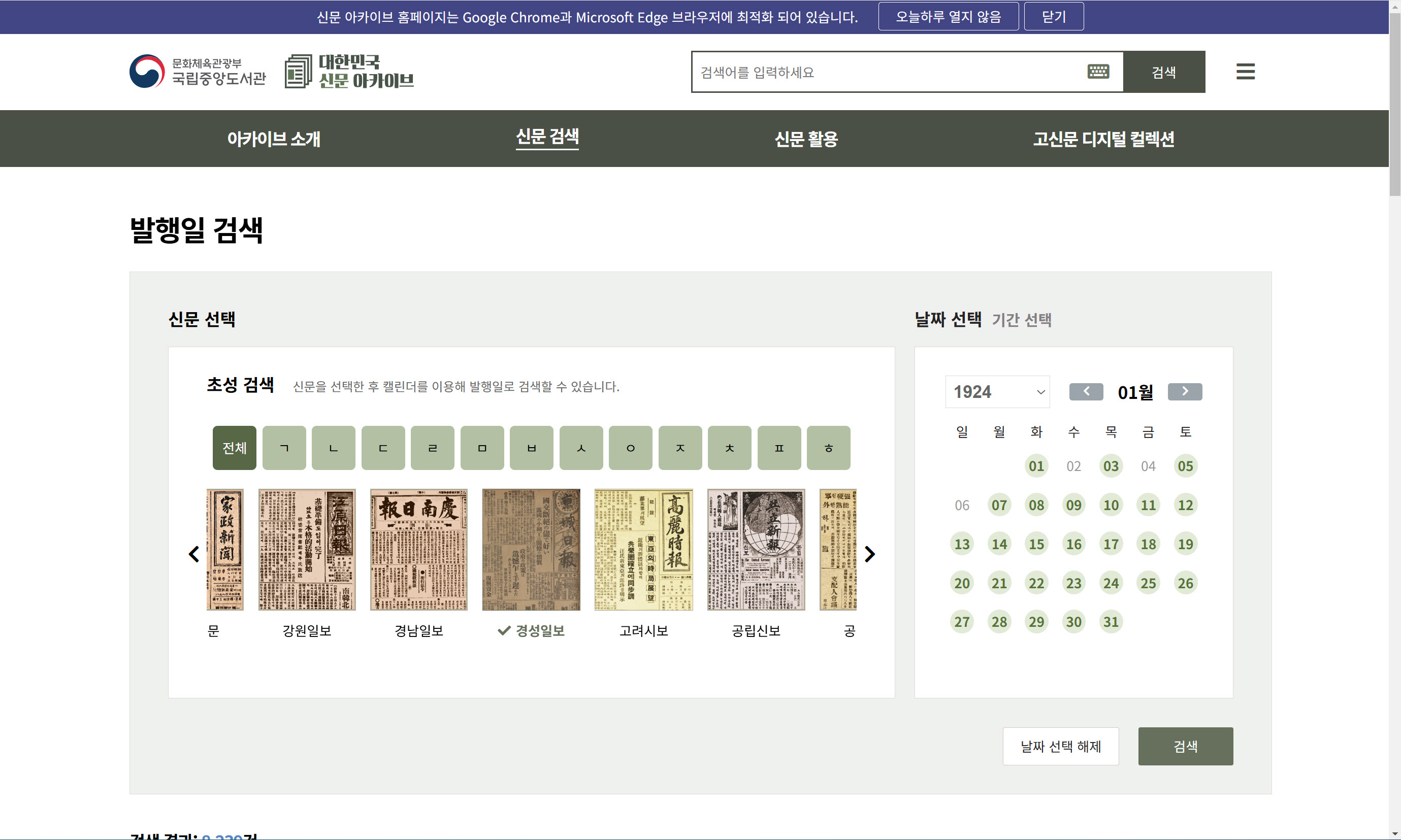Select the 고려시보 newspaper thumbnail
The image size is (1401, 840).
click(x=643, y=550)
